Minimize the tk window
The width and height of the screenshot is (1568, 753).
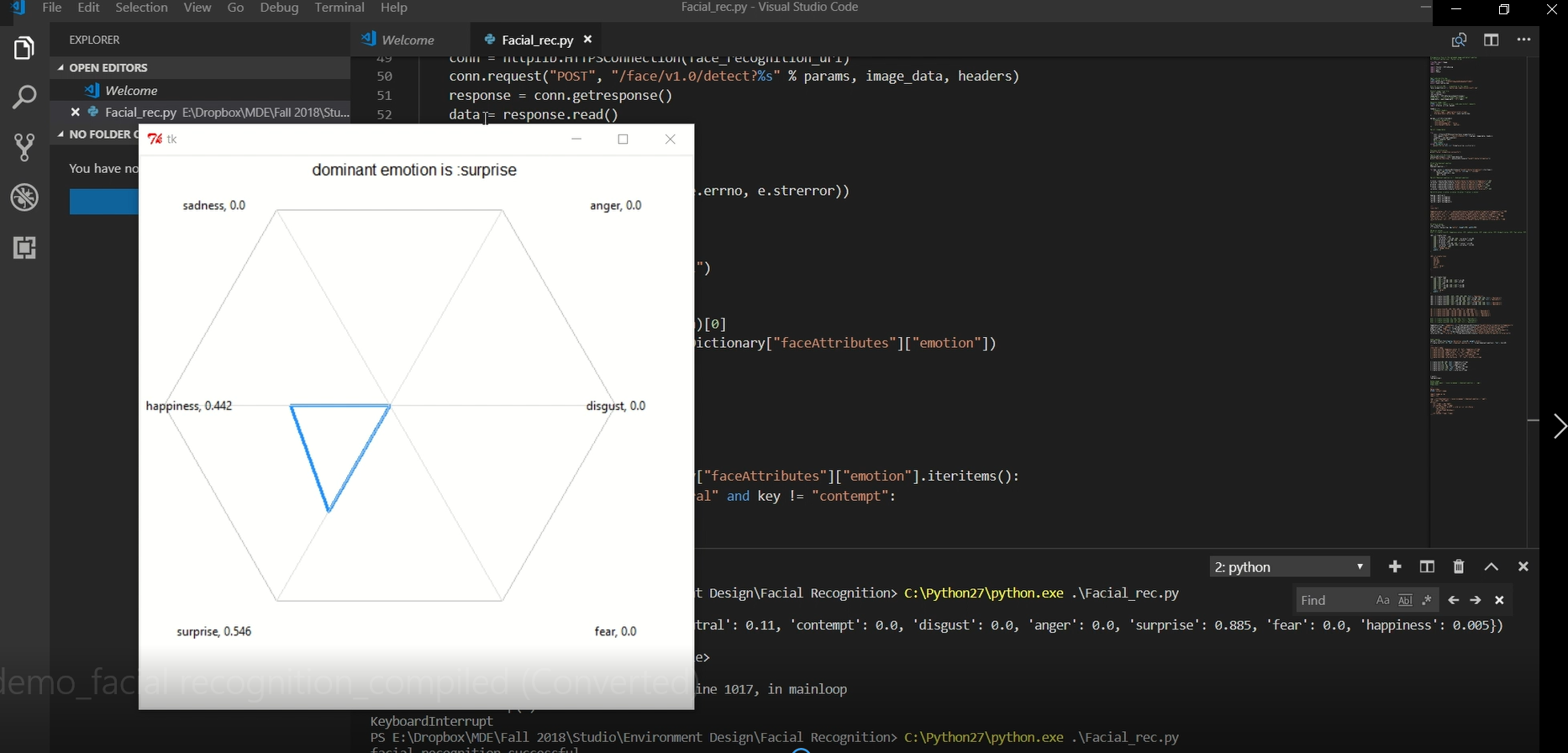[x=576, y=139]
